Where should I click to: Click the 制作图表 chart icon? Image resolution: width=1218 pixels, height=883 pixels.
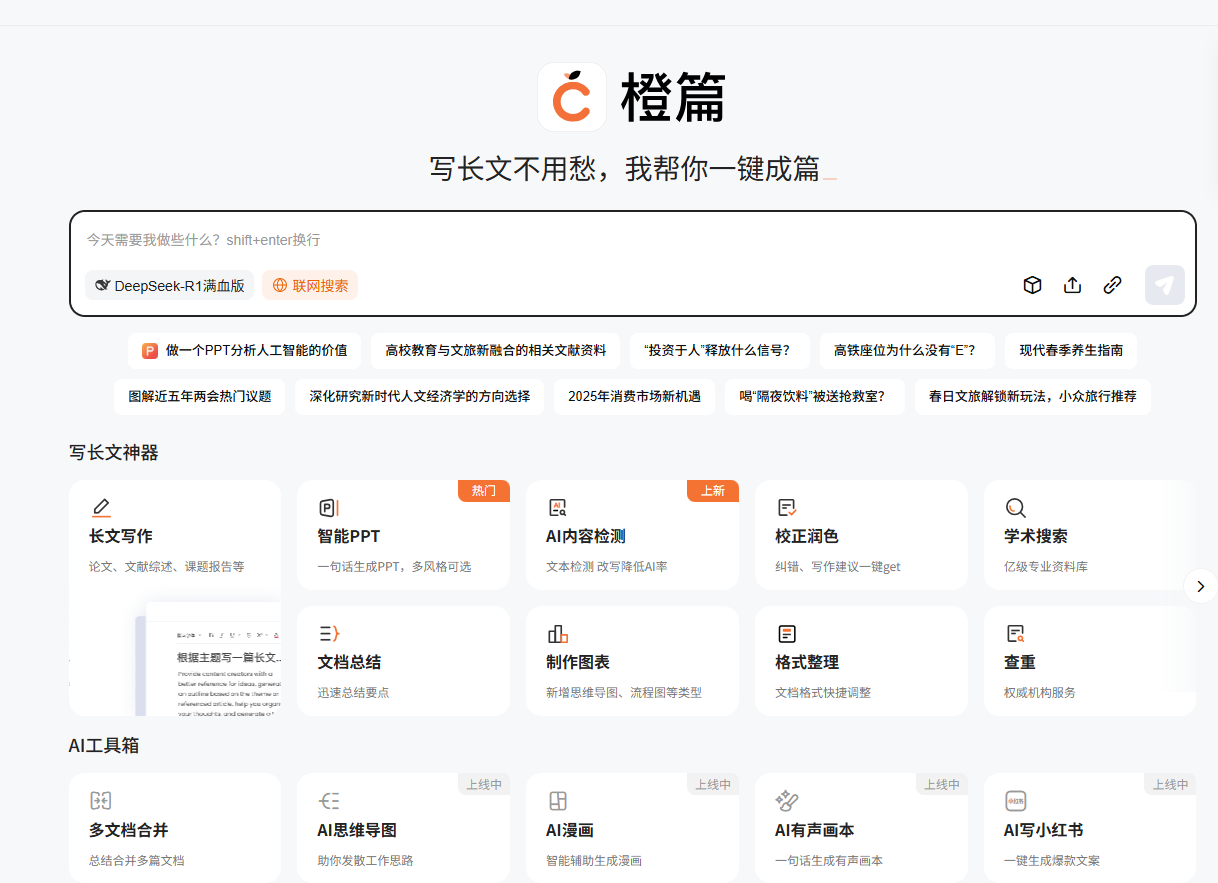click(x=557, y=634)
